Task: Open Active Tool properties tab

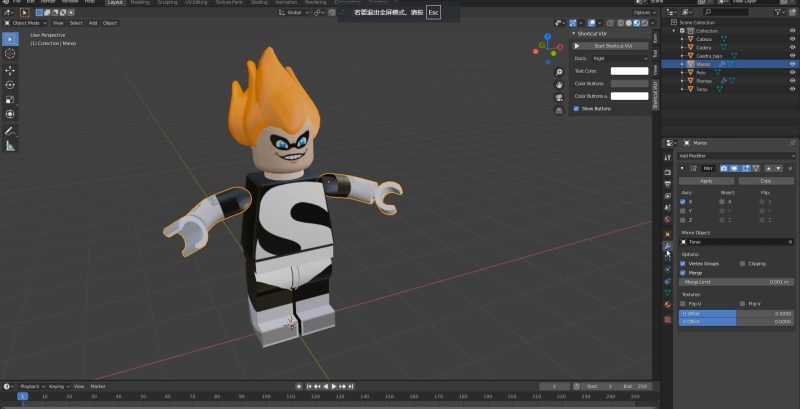Action: tap(667, 158)
